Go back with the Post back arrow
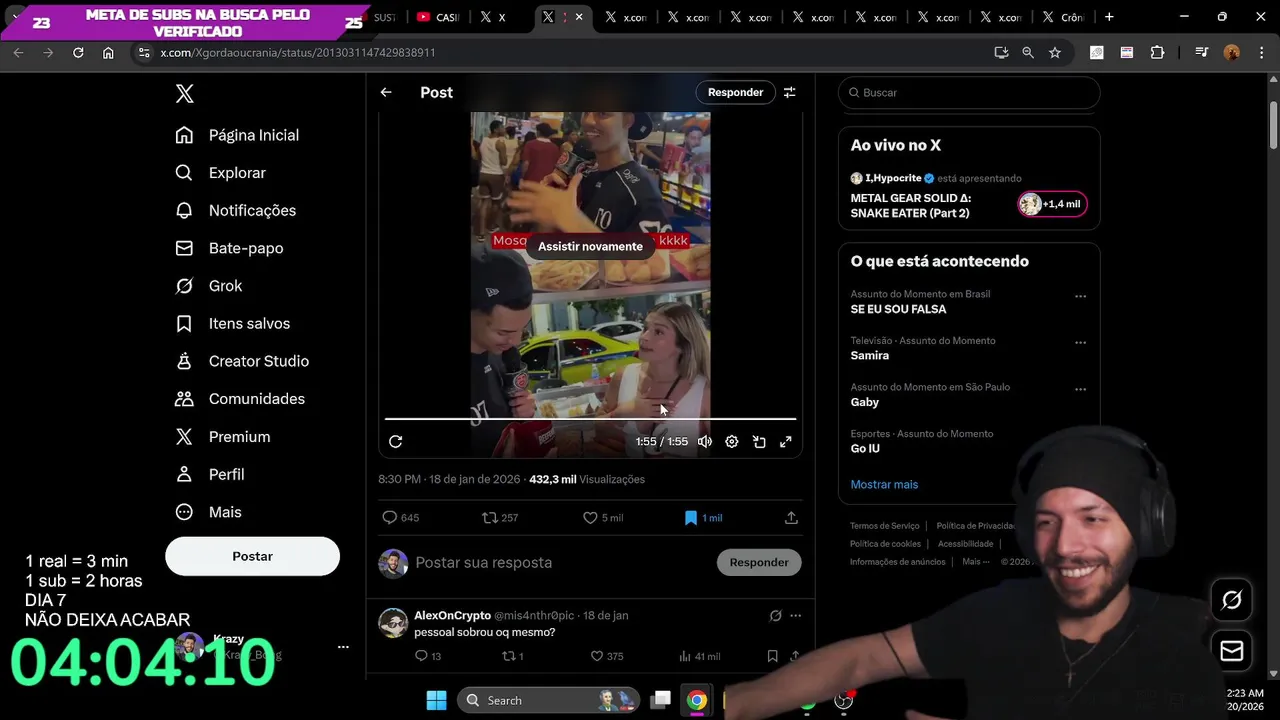The height and width of the screenshot is (720, 1280). click(x=386, y=92)
